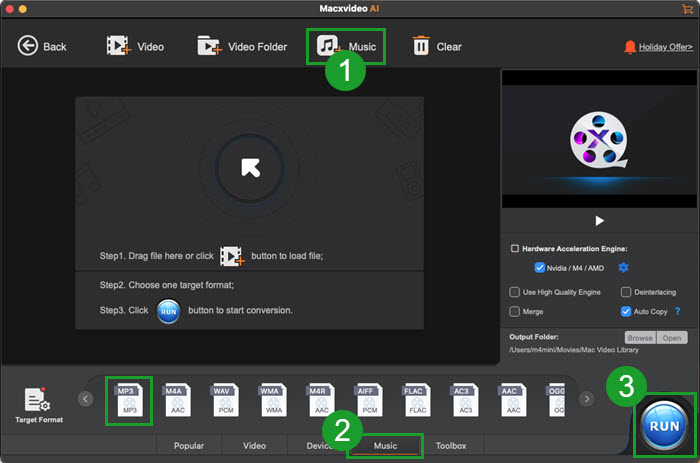
Task: Load a Video Folder
Action: pos(242,46)
